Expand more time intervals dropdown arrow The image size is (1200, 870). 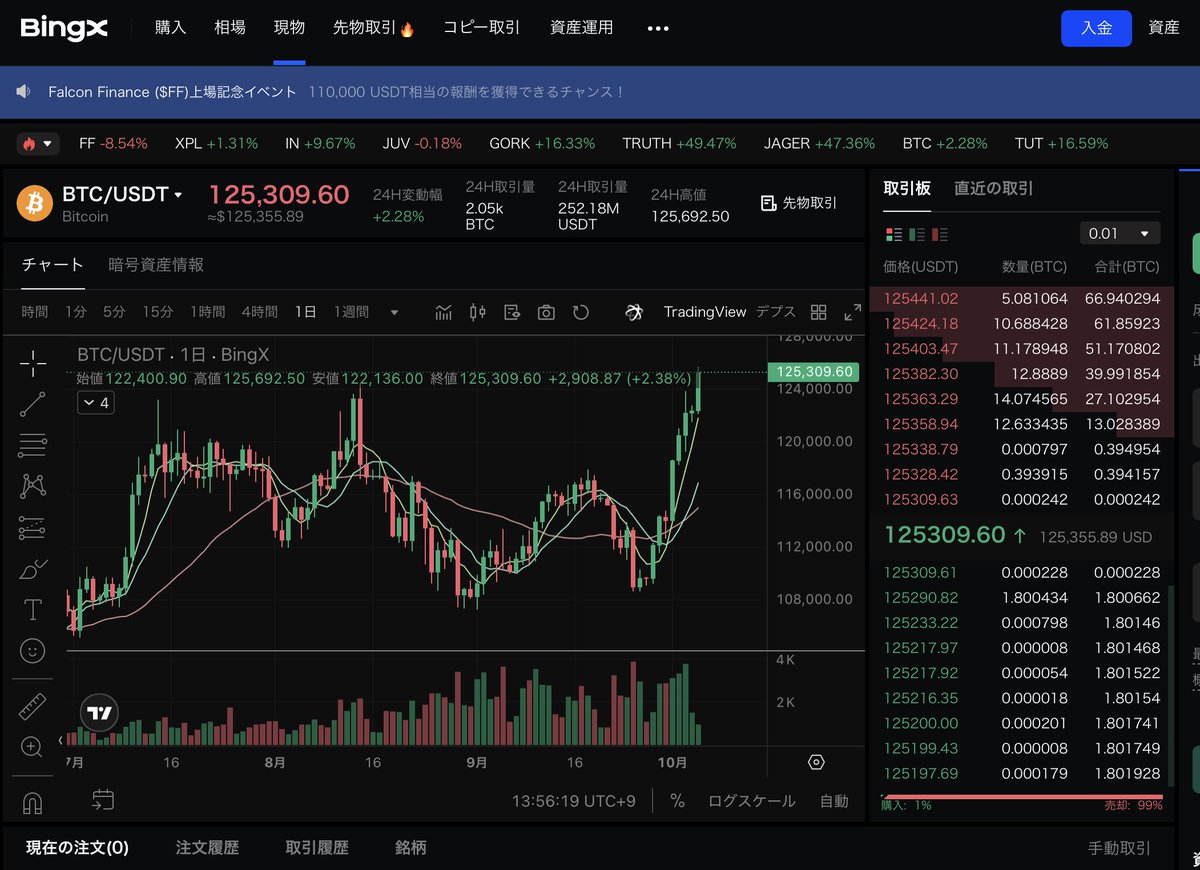tap(394, 312)
